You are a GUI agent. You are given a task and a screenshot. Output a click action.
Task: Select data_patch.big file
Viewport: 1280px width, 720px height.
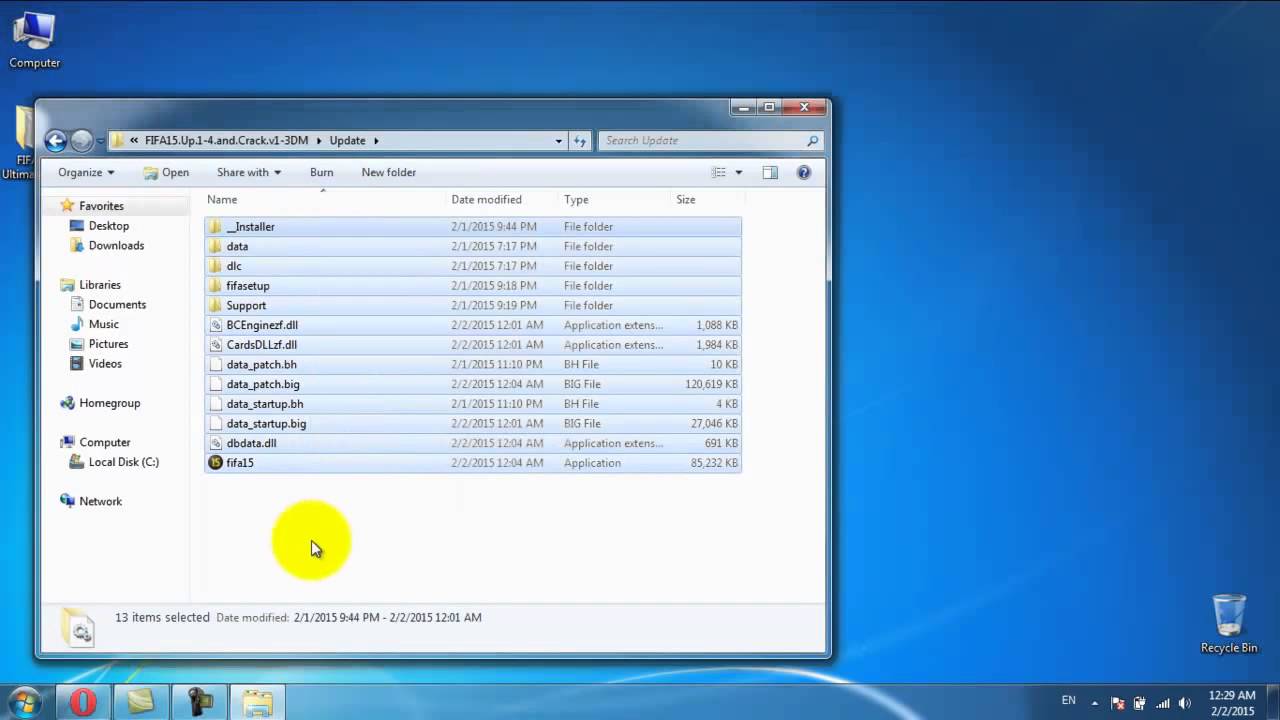(x=473, y=384)
